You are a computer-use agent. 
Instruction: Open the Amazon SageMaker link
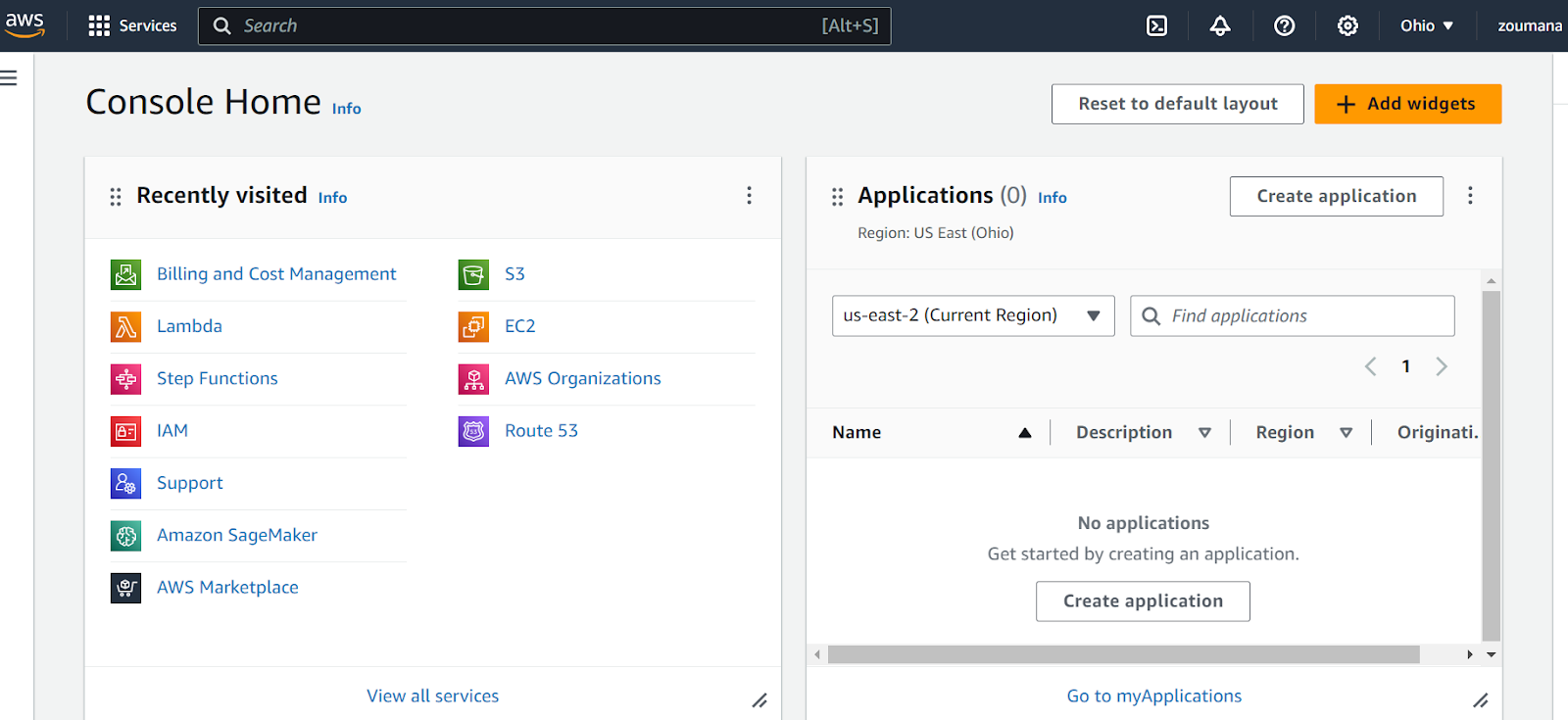[x=237, y=535]
